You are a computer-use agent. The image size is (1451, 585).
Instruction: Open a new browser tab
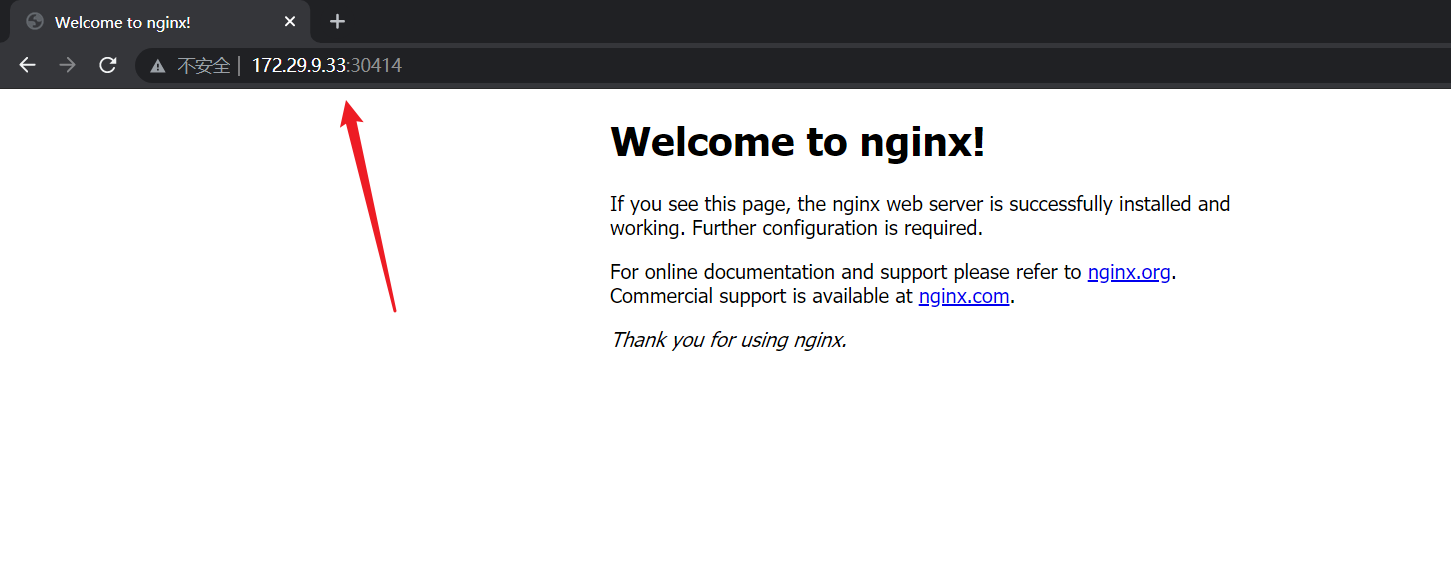pyautogui.click(x=337, y=21)
